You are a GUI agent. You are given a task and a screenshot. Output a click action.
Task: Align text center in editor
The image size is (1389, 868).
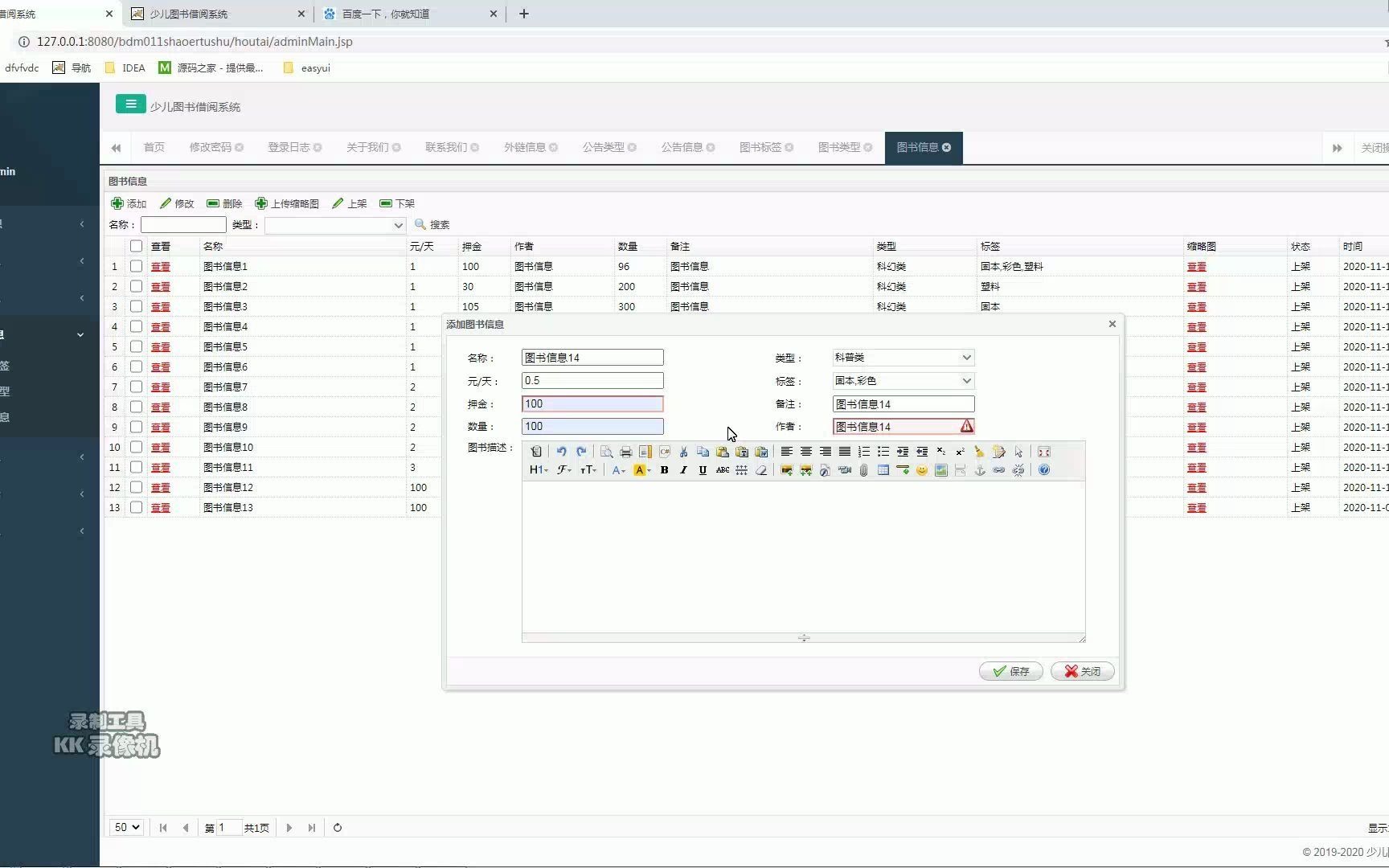click(806, 452)
